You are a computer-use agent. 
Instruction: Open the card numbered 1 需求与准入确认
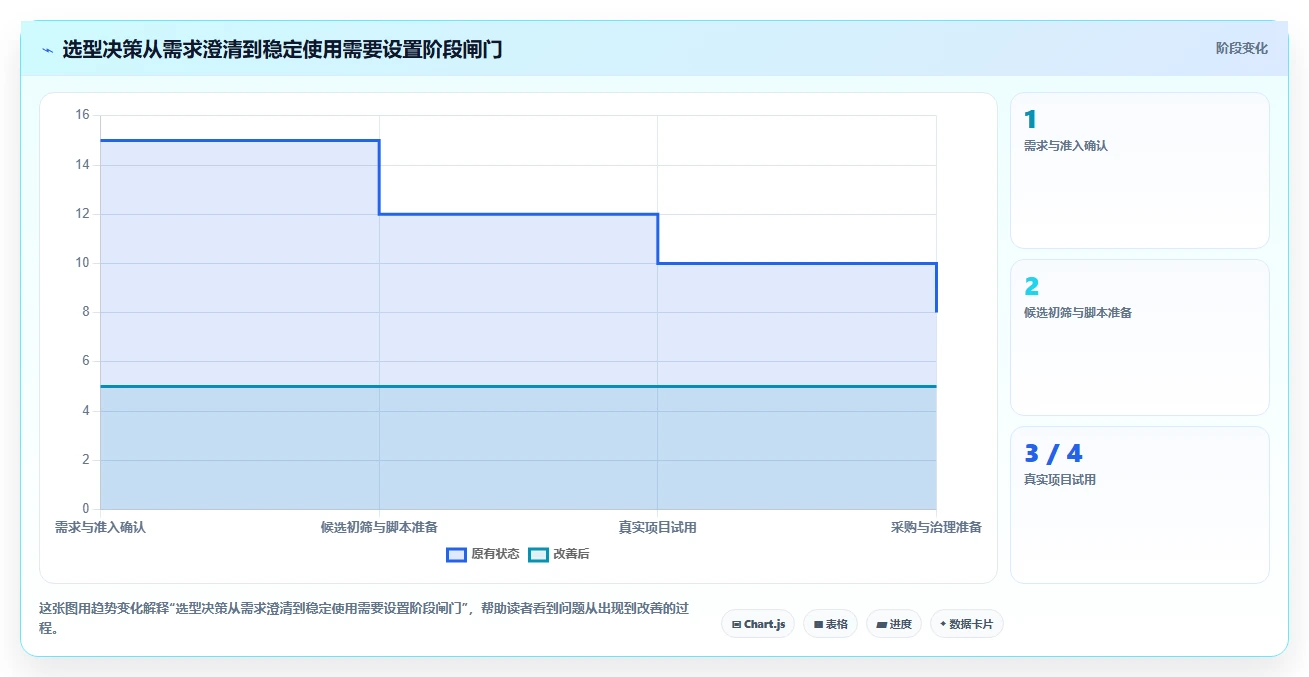point(1139,170)
